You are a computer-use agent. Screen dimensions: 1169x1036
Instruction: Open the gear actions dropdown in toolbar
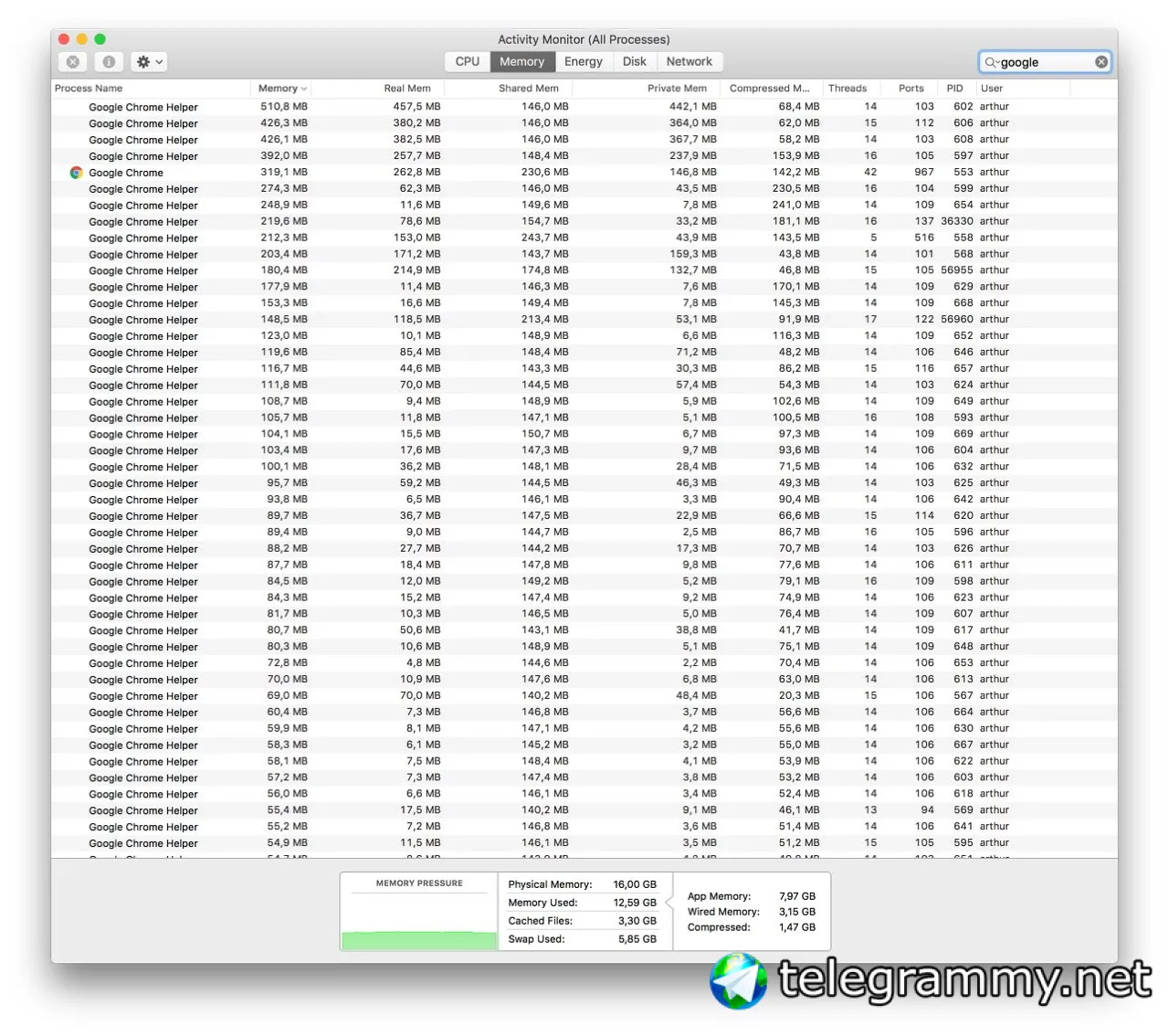149,62
